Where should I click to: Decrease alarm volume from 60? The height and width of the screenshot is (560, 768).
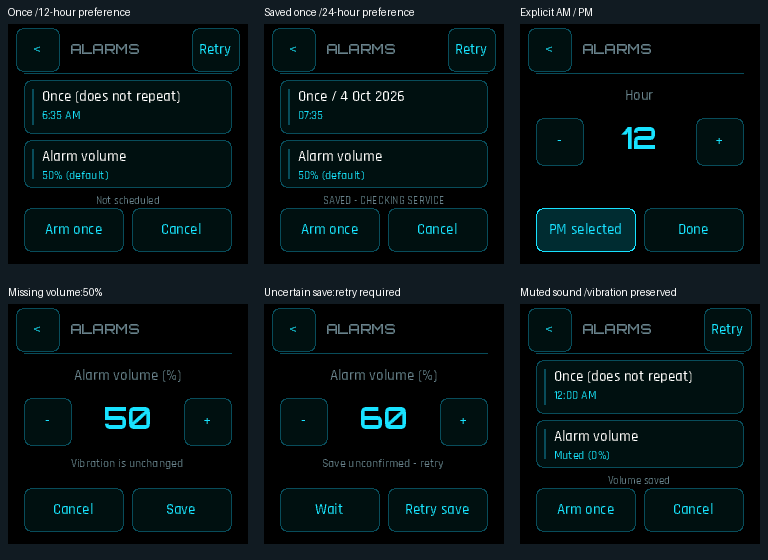pyautogui.click(x=304, y=422)
